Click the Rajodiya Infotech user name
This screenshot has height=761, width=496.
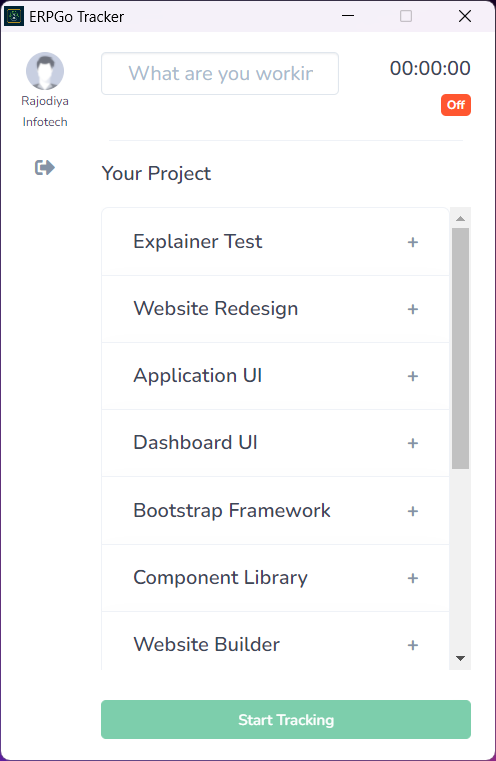45,111
